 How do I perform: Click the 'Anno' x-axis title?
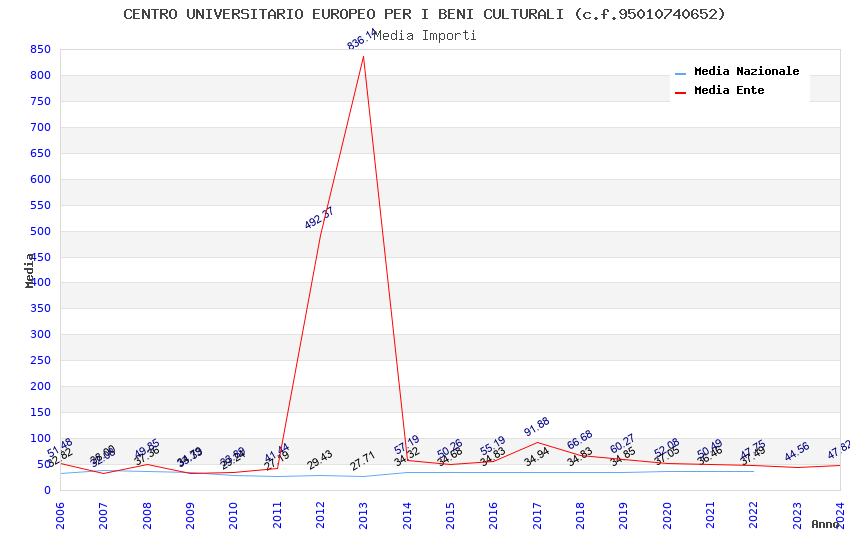coord(825,524)
